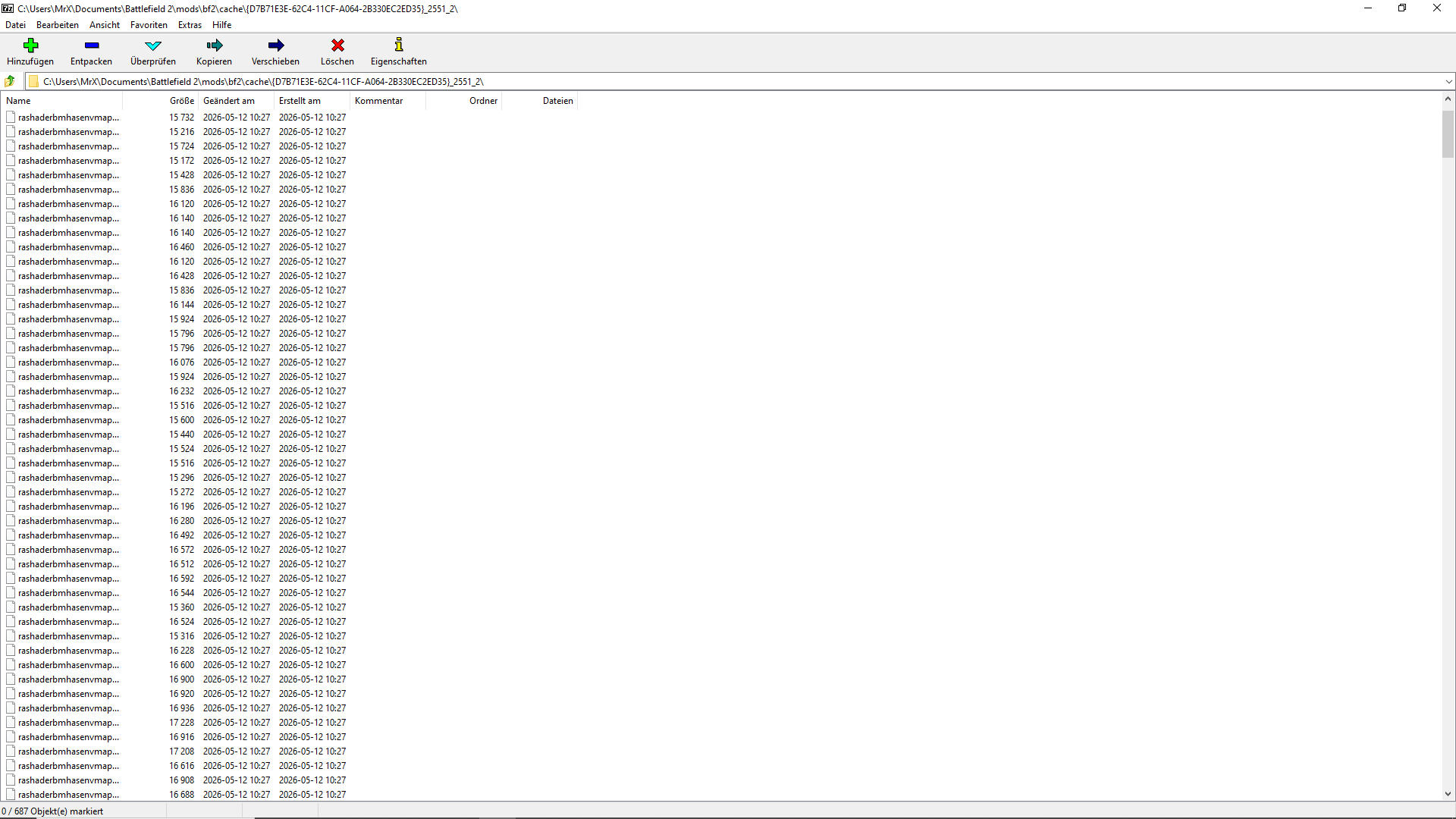Open the Datei menu
Image resolution: width=1456 pixels, height=819 pixels.
point(15,25)
